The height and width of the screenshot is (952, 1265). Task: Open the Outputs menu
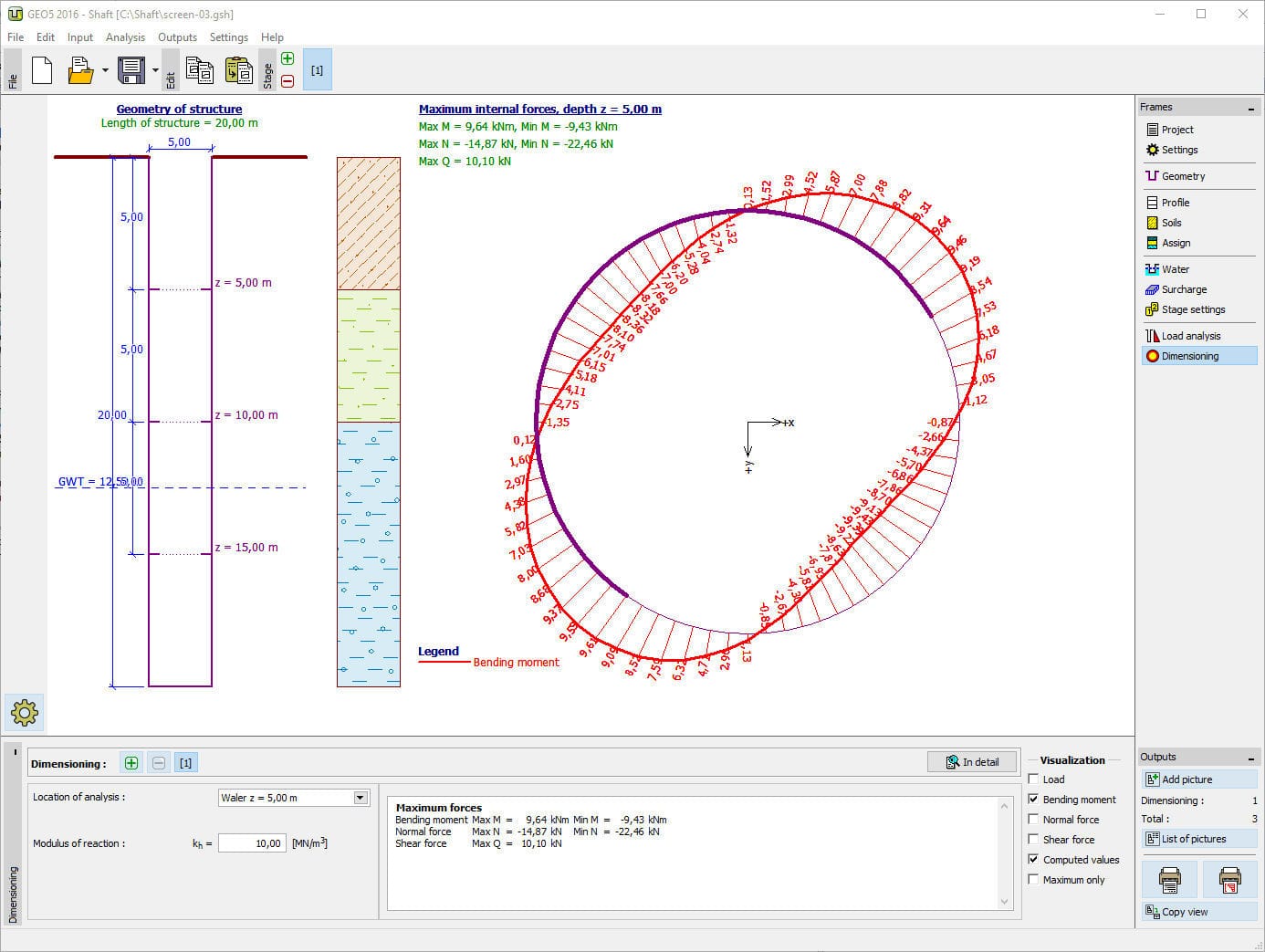pyautogui.click(x=177, y=37)
